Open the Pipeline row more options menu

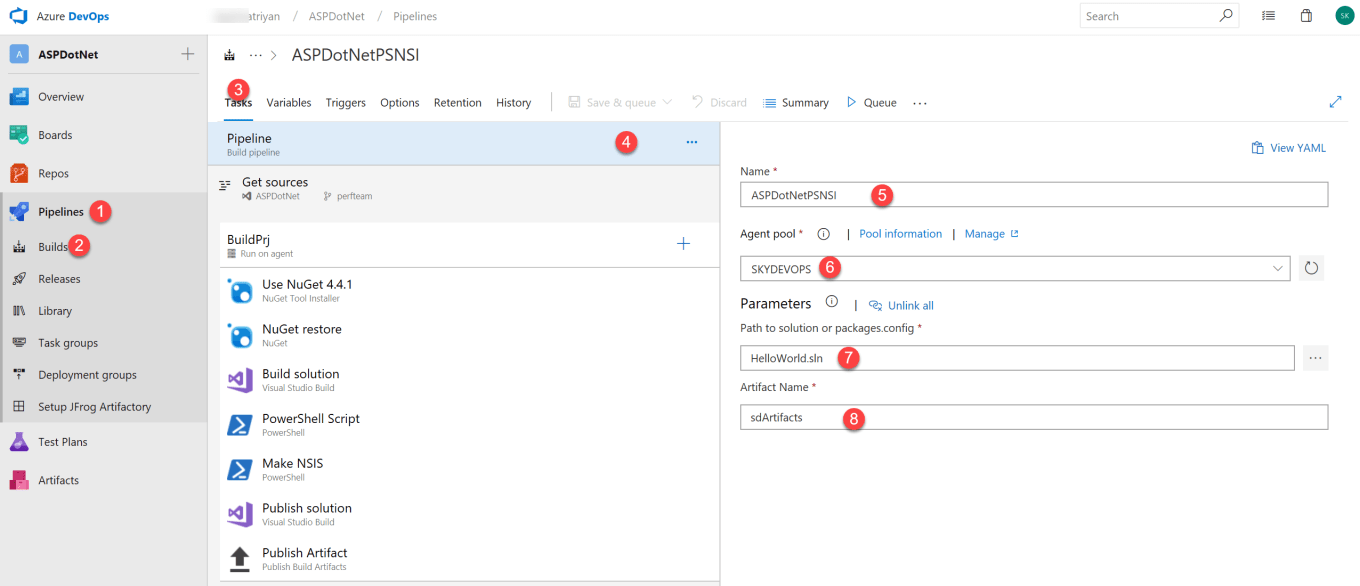(x=691, y=143)
